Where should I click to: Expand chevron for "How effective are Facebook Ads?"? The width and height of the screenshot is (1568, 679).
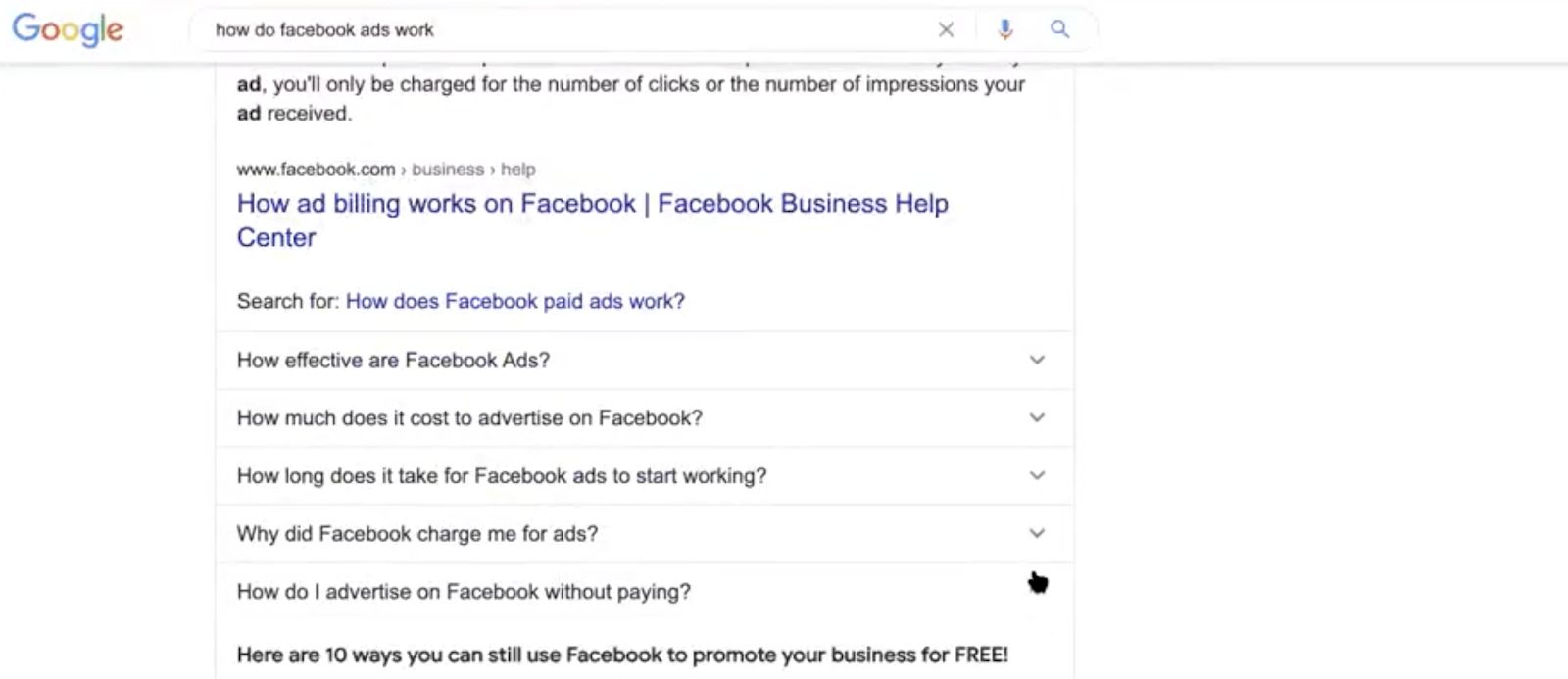[x=1037, y=360]
